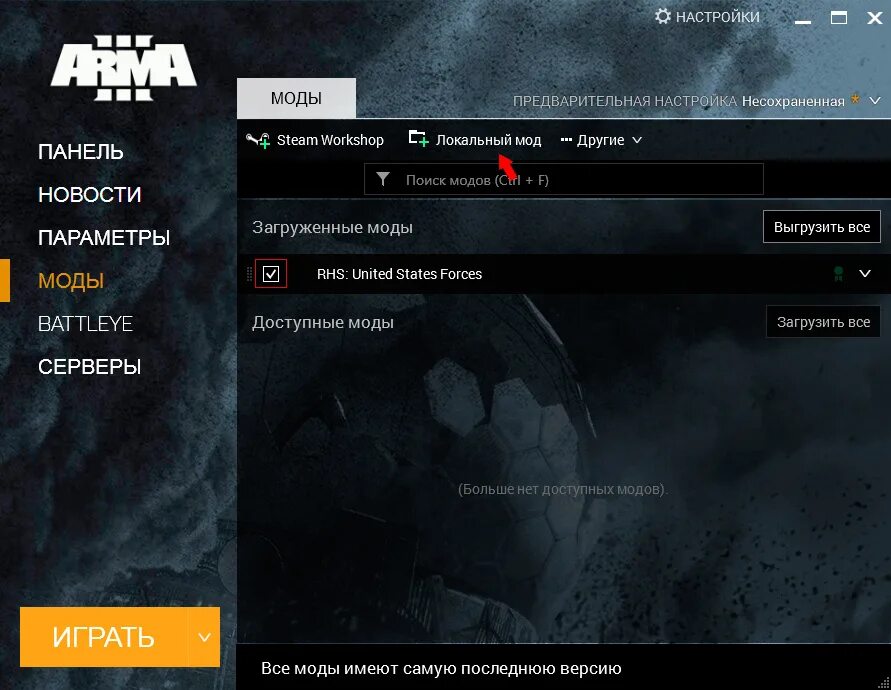Click Выгрузить все button
This screenshot has width=891, height=690.
pyautogui.click(x=822, y=227)
